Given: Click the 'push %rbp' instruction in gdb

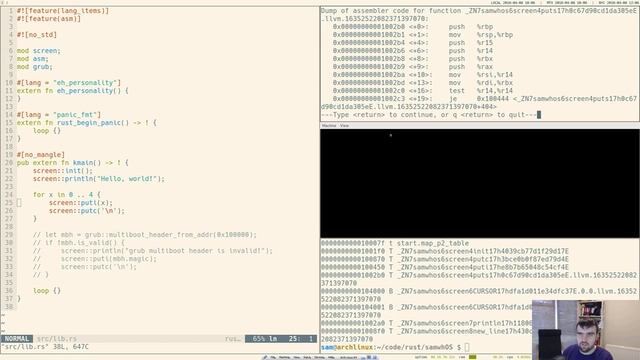Looking at the screenshot, I should pyautogui.click(x=413, y=27).
